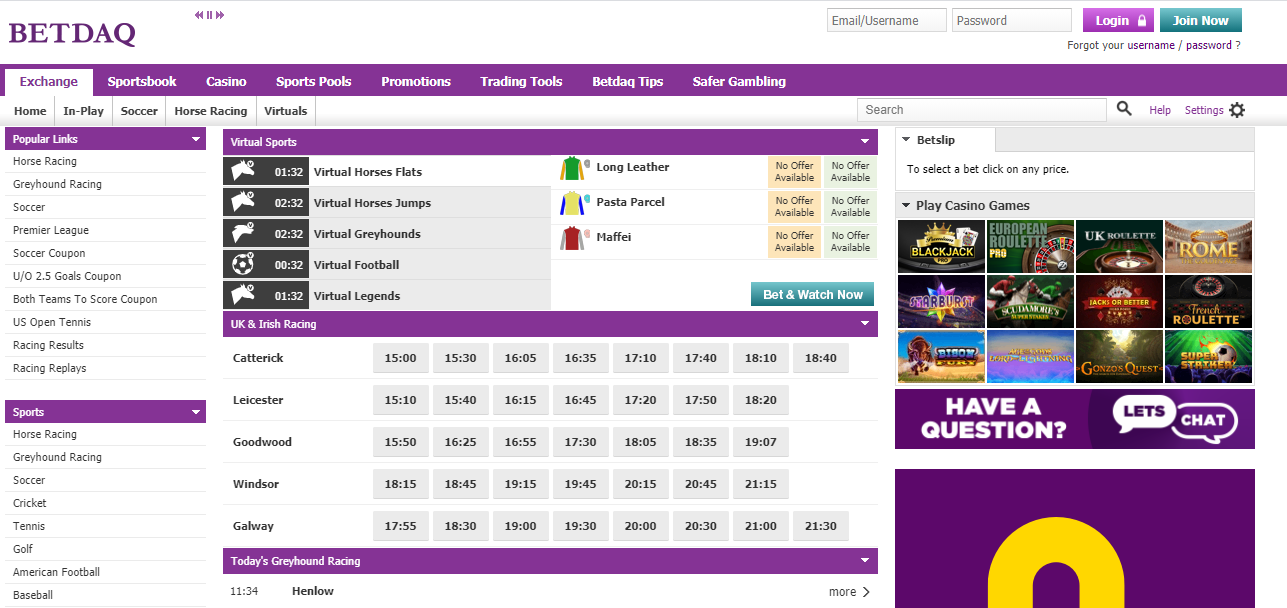Collapse Today's Greyhound Racing section arrow
This screenshot has height=608, width=1287.
pos(865,561)
